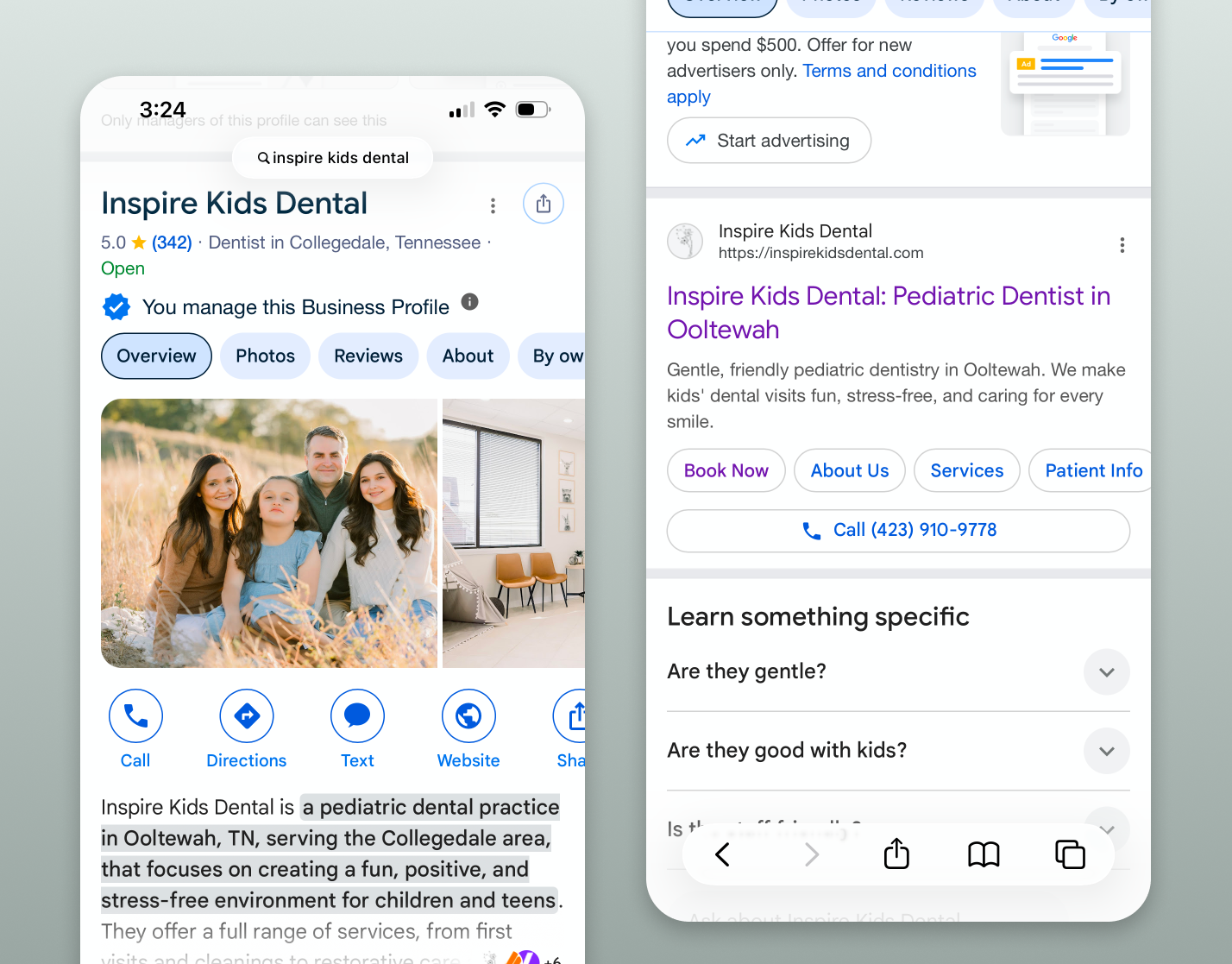
Task: Open the three-dot menu on the search result
Action: pyautogui.click(x=1122, y=245)
